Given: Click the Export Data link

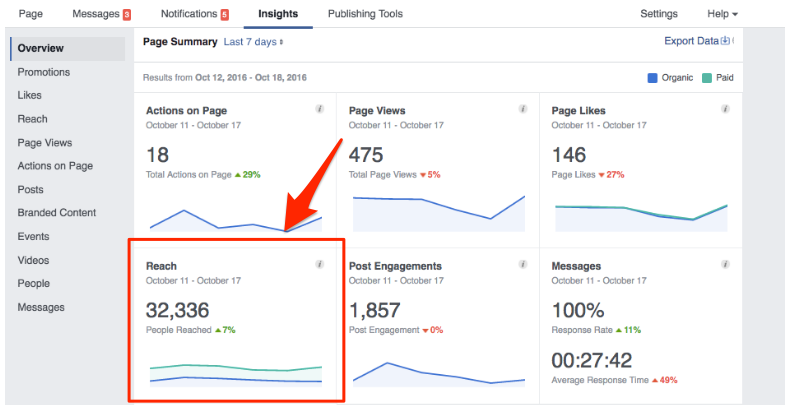Looking at the screenshot, I should 691,42.
